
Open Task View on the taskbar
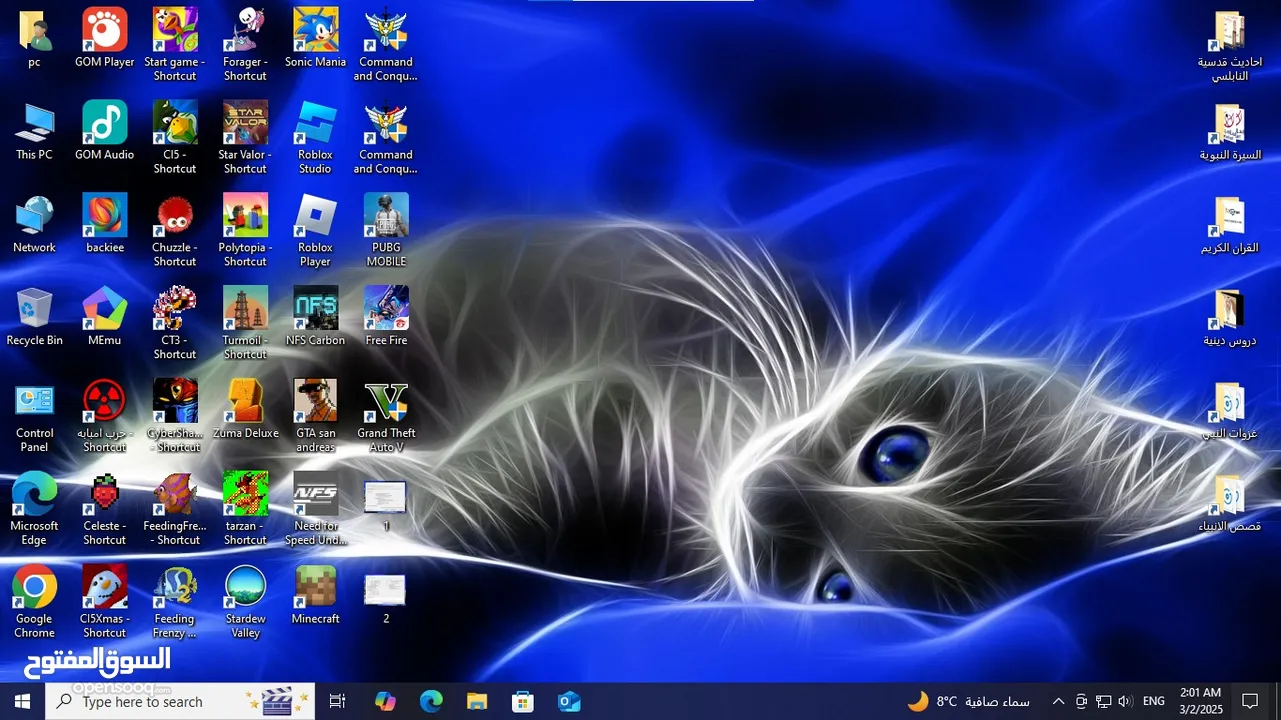pos(337,701)
